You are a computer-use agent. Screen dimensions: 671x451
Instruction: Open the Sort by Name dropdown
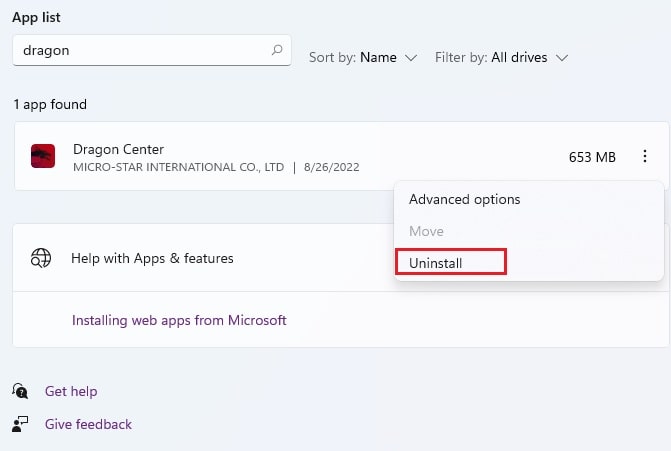click(x=363, y=57)
